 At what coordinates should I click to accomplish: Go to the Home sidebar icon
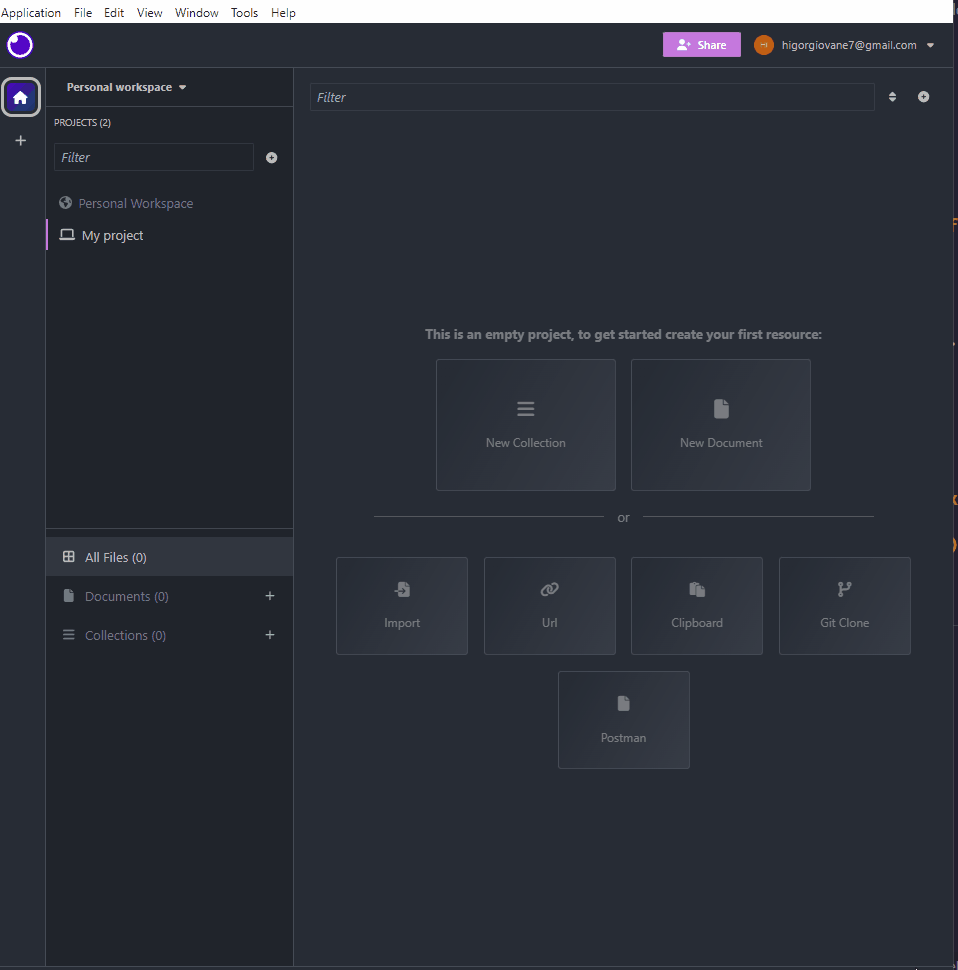(x=21, y=97)
